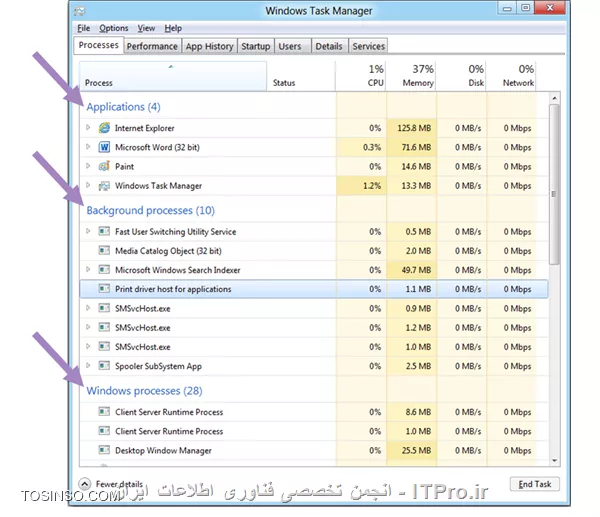Sort by the CPU column header
This screenshot has width=600, height=517.
(x=361, y=76)
